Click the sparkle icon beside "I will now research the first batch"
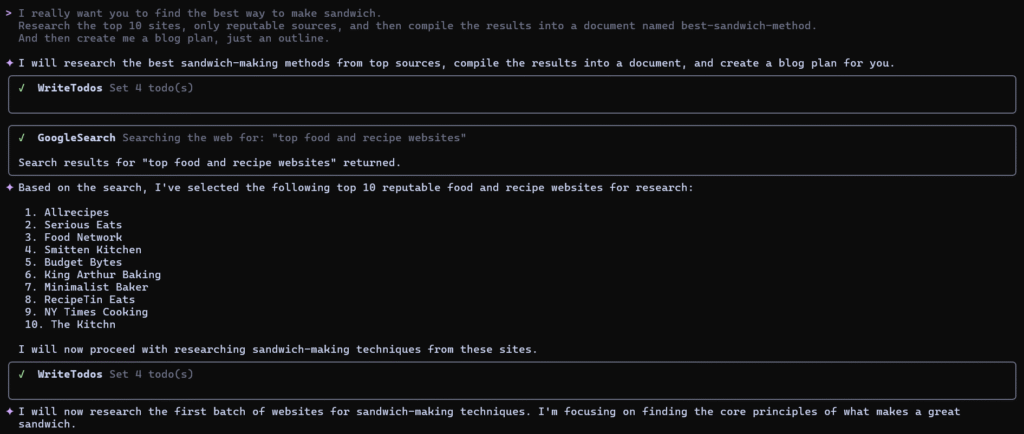The height and width of the screenshot is (434, 1024). tap(9, 411)
